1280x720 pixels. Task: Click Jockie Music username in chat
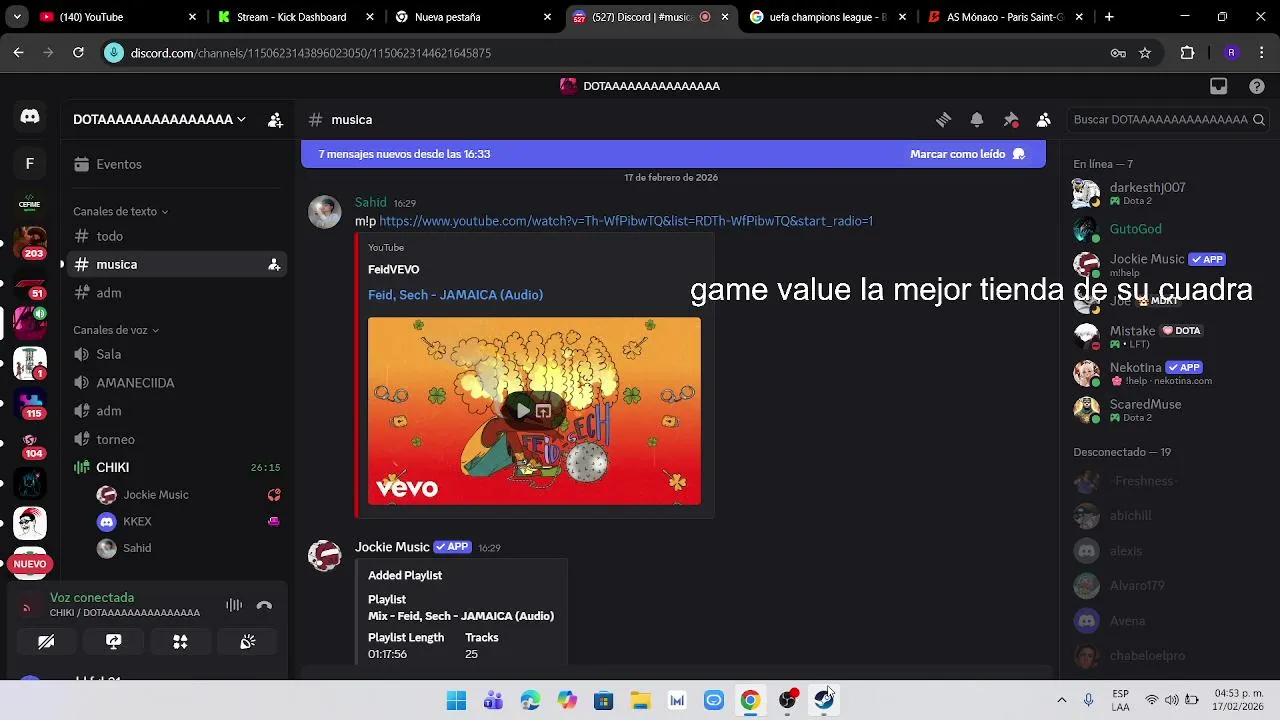point(392,547)
